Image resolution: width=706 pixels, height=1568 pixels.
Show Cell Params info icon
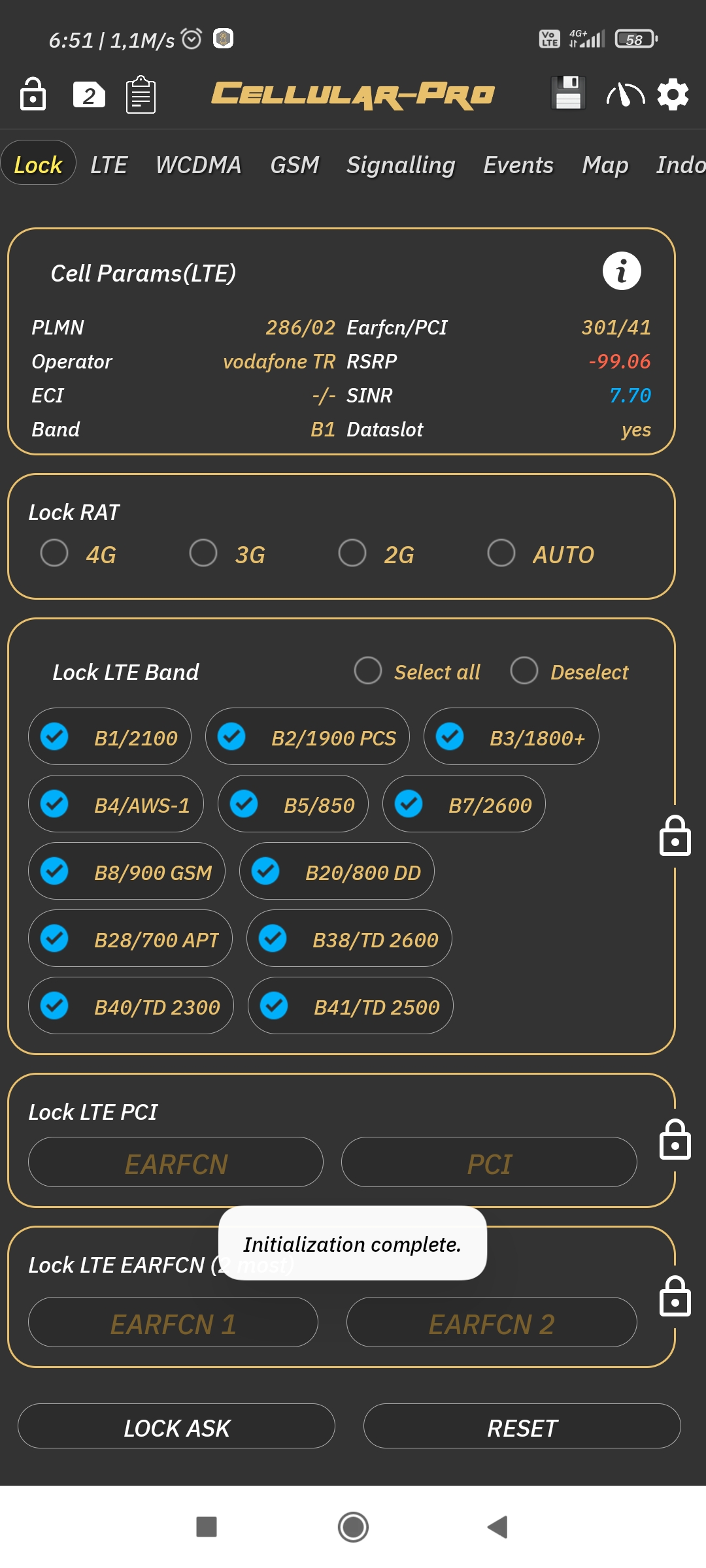coord(622,270)
